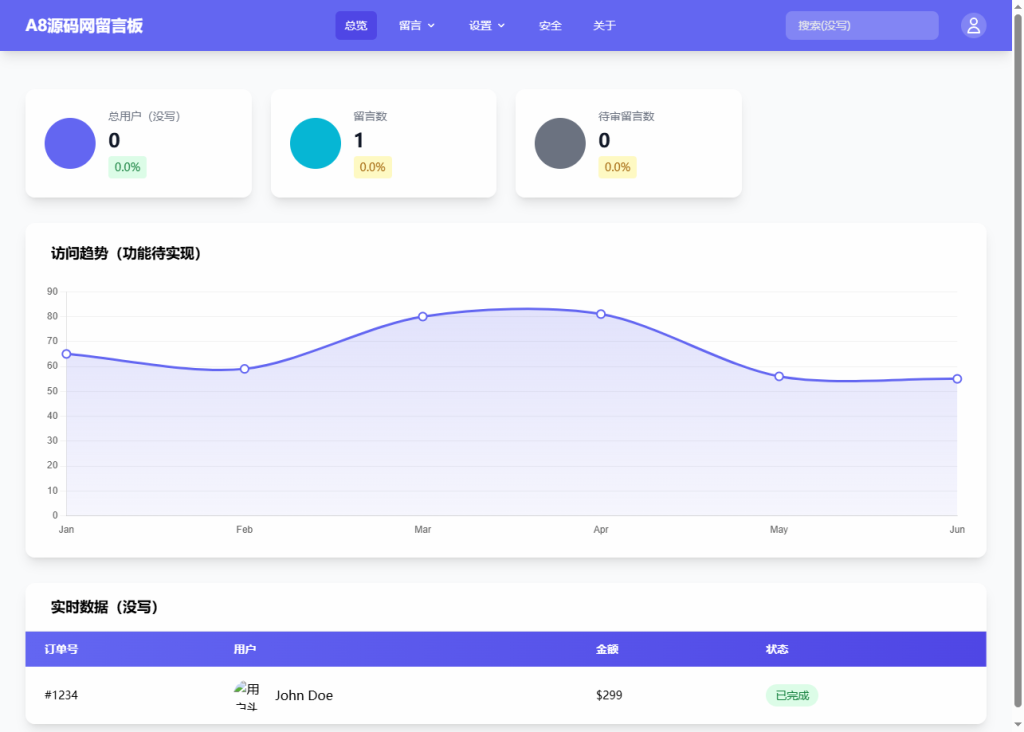Click the 待审留言数 card label

pyautogui.click(x=626, y=116)
